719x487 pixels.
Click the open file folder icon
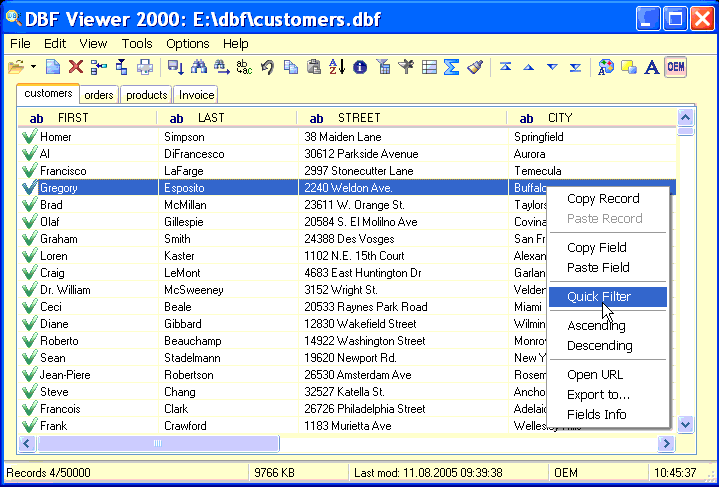pyautogui.click(x=16, y=67)
